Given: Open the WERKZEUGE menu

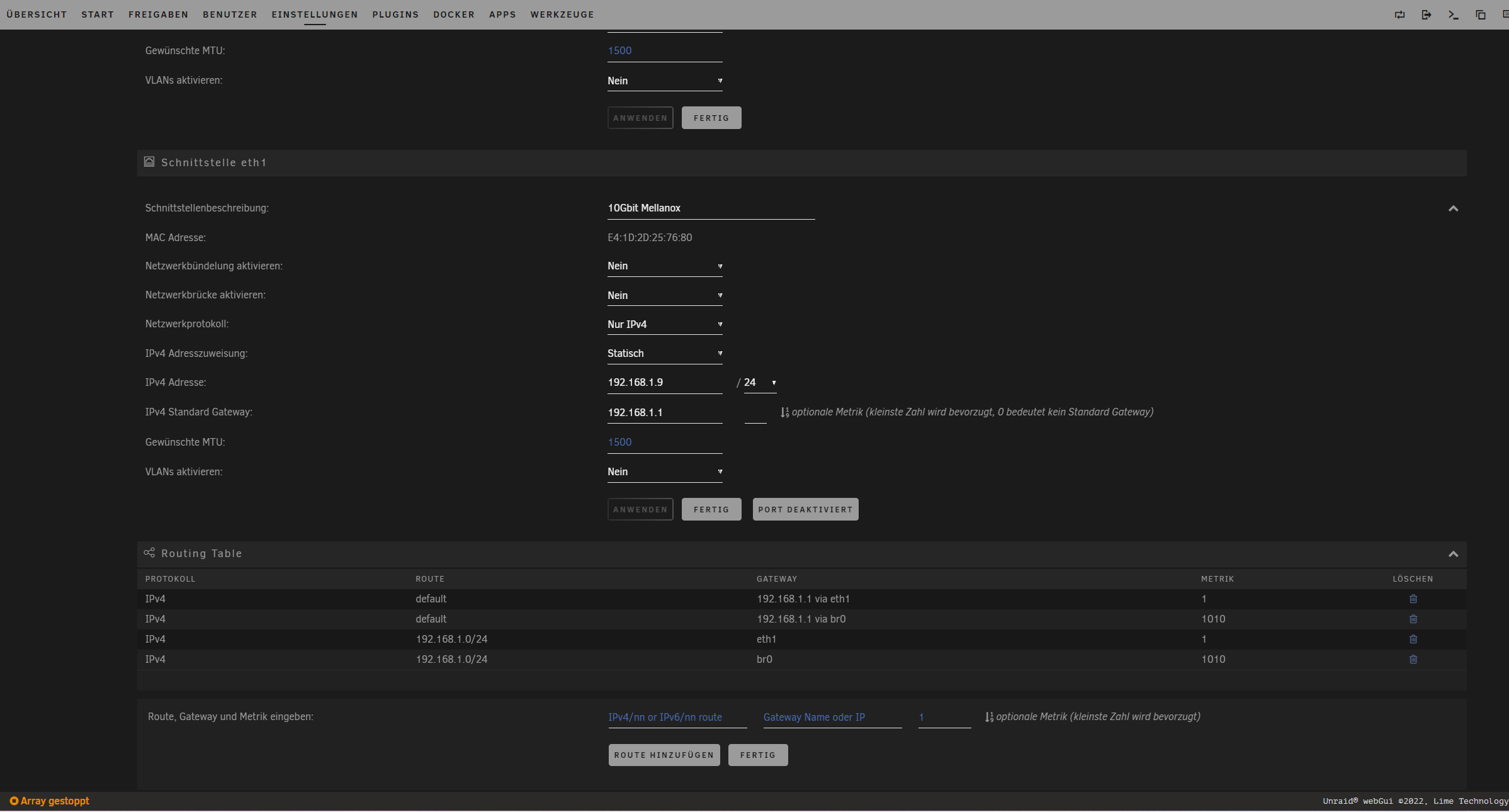Looking at the screenshot, I should [x=562, y=14].
